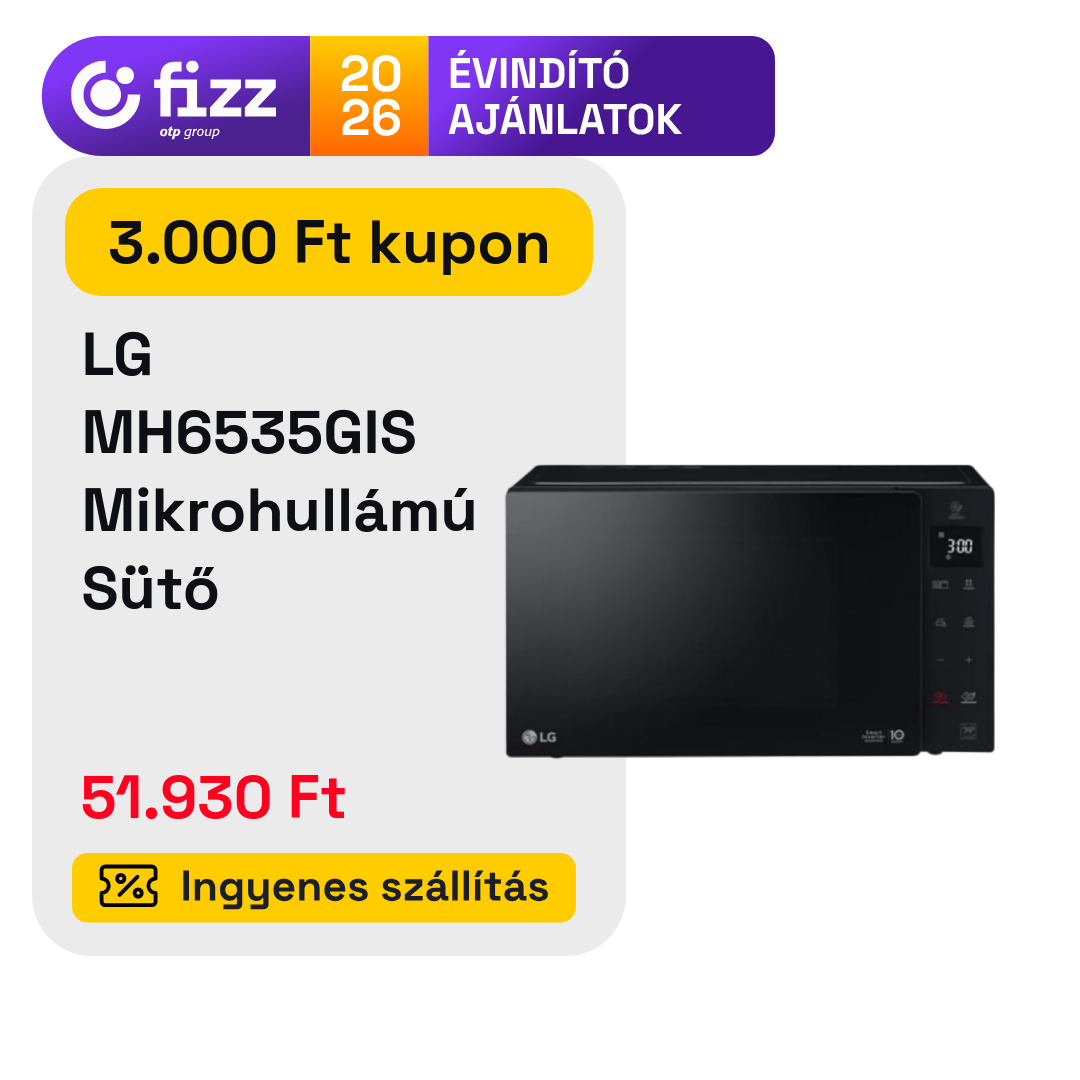Click the black microwave door glass

click(x=714, y=623)
